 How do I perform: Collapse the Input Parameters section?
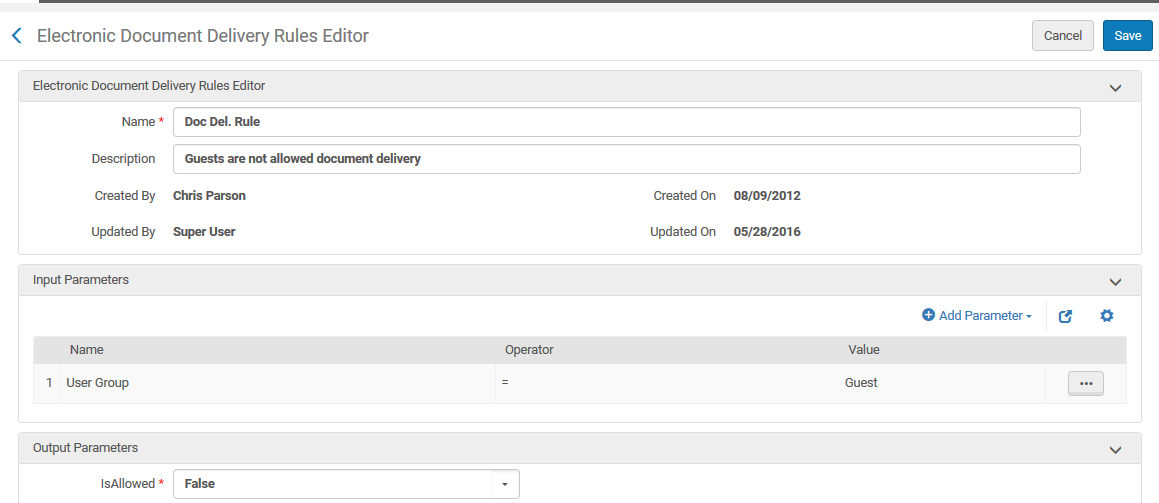coord(1115,281)
